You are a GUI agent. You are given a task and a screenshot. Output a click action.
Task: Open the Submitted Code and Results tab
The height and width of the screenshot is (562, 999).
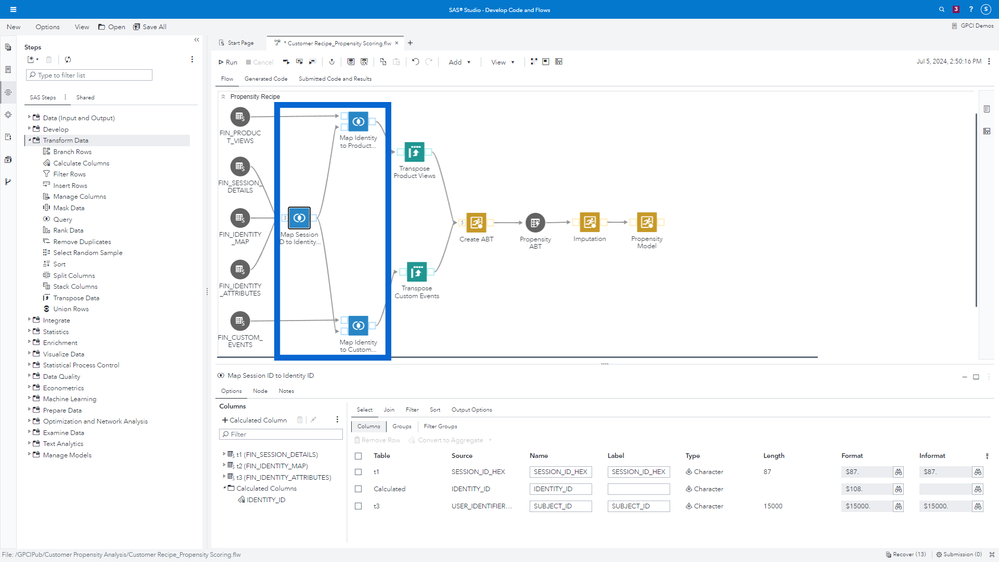click(x=335, y=79)
